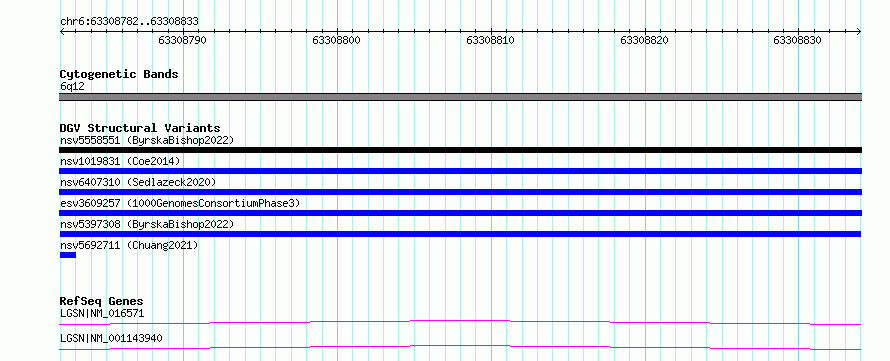The image size is (890, 361).
Task: Click the blue nsv5397308 variant bar
Action: click(460, 234)
